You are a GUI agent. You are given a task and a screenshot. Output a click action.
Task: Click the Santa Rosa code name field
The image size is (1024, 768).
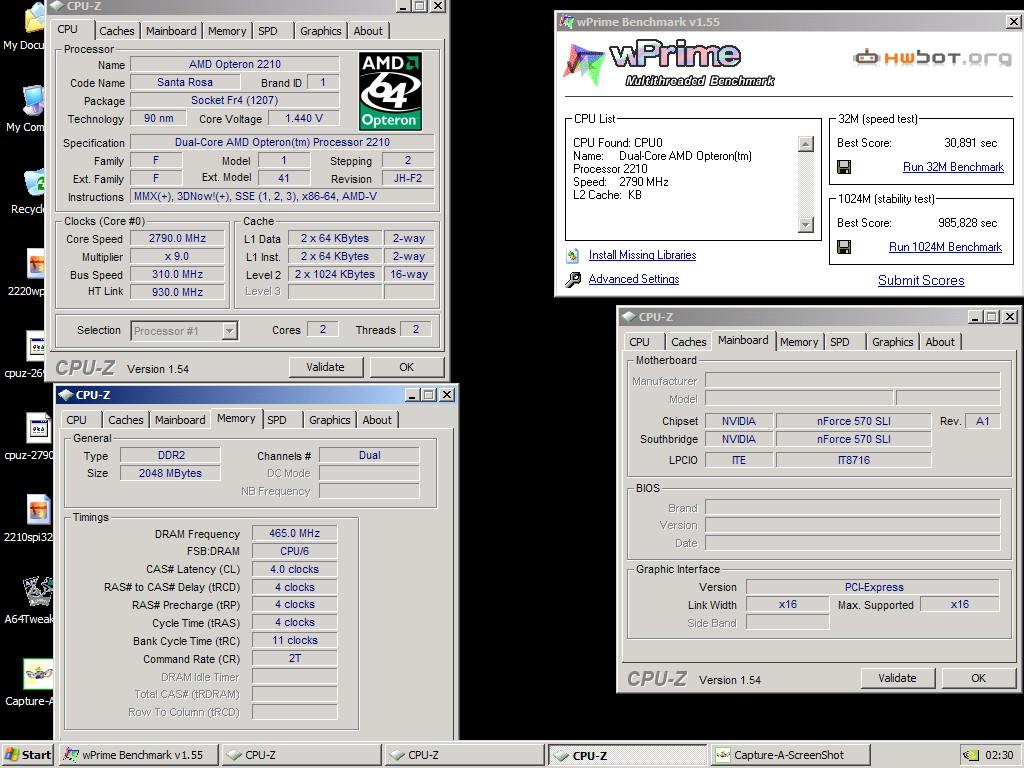185,82
